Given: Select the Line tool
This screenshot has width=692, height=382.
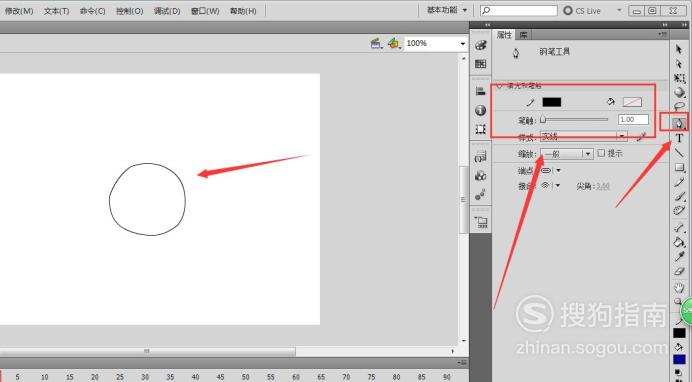Looking at the screenshot, I should (679, 153).
